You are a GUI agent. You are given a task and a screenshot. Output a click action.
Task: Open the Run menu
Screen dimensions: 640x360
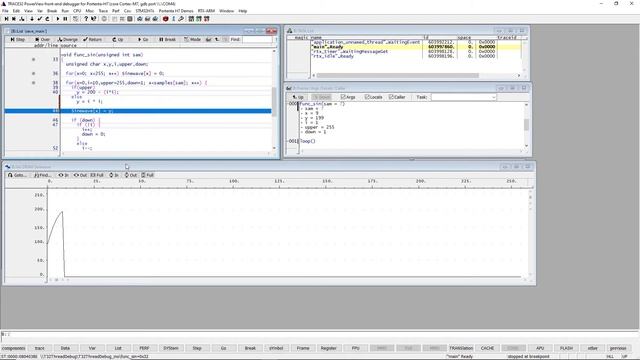coord(65,11)
